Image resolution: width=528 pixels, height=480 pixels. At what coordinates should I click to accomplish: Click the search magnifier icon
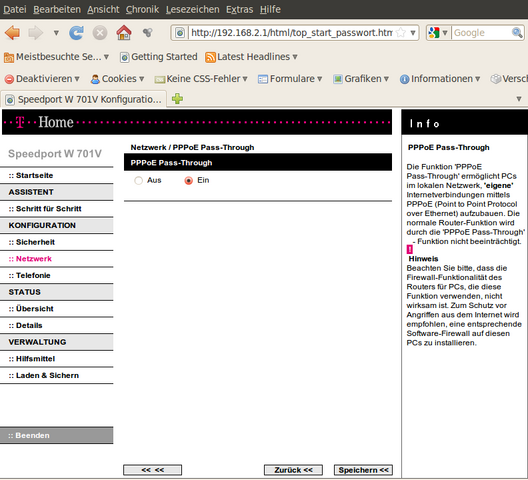(517, 33)
